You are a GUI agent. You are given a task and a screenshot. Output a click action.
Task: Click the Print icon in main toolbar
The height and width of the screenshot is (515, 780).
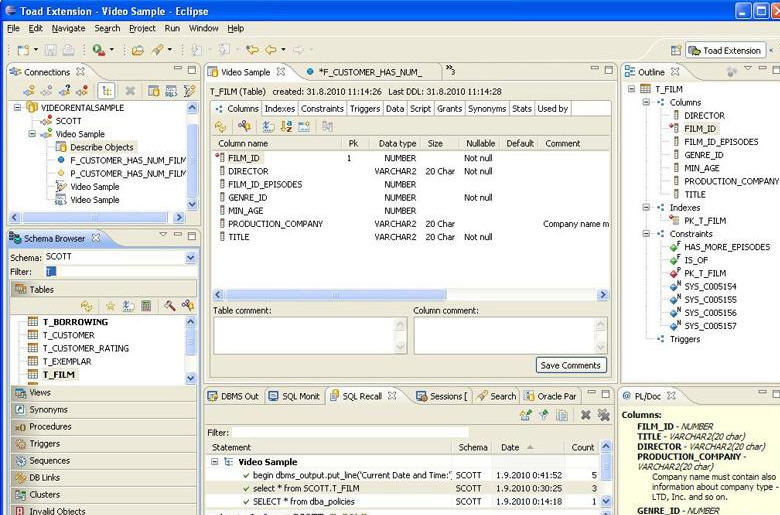68,50
